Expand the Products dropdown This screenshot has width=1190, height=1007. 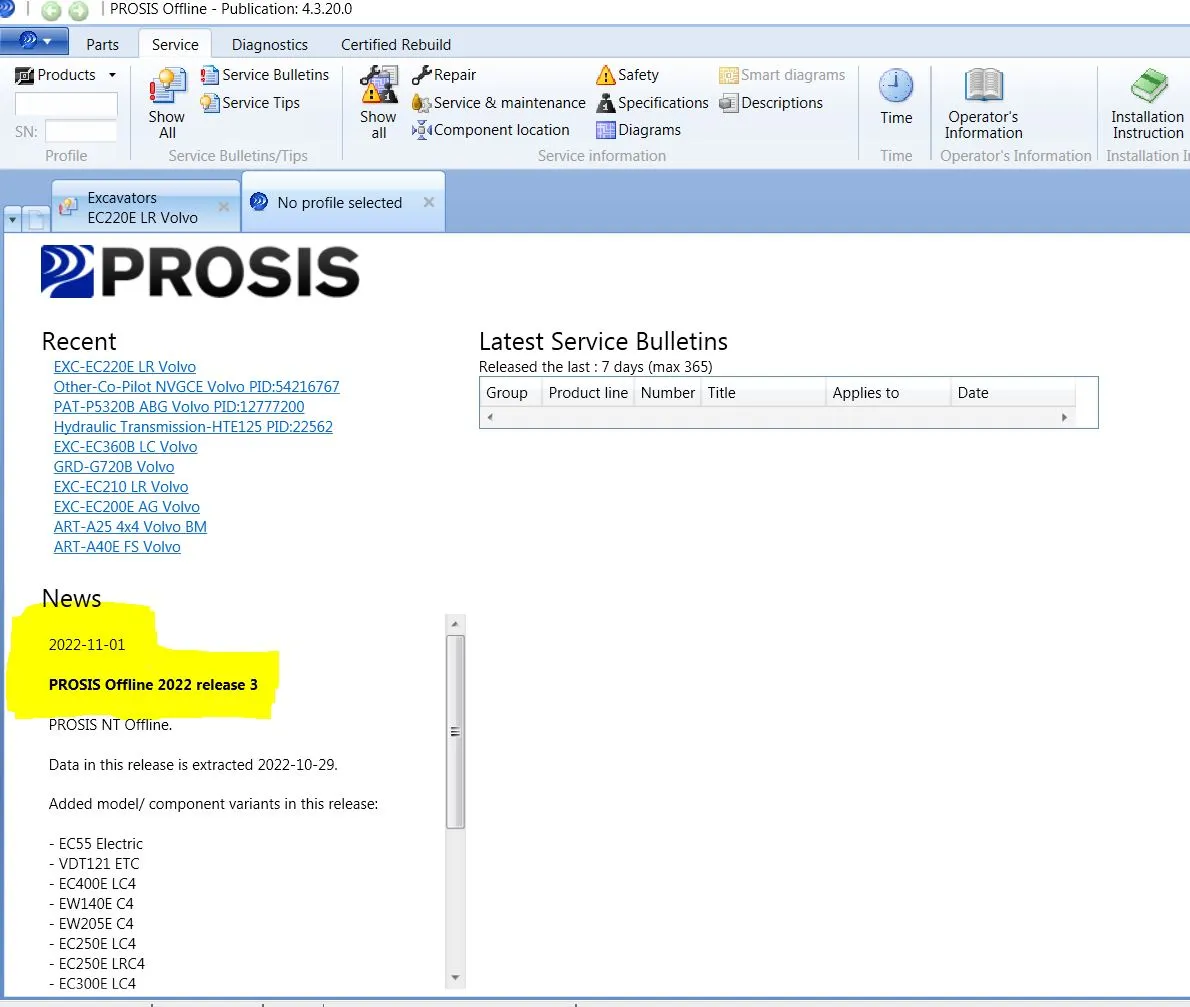[x=112, y=75]
